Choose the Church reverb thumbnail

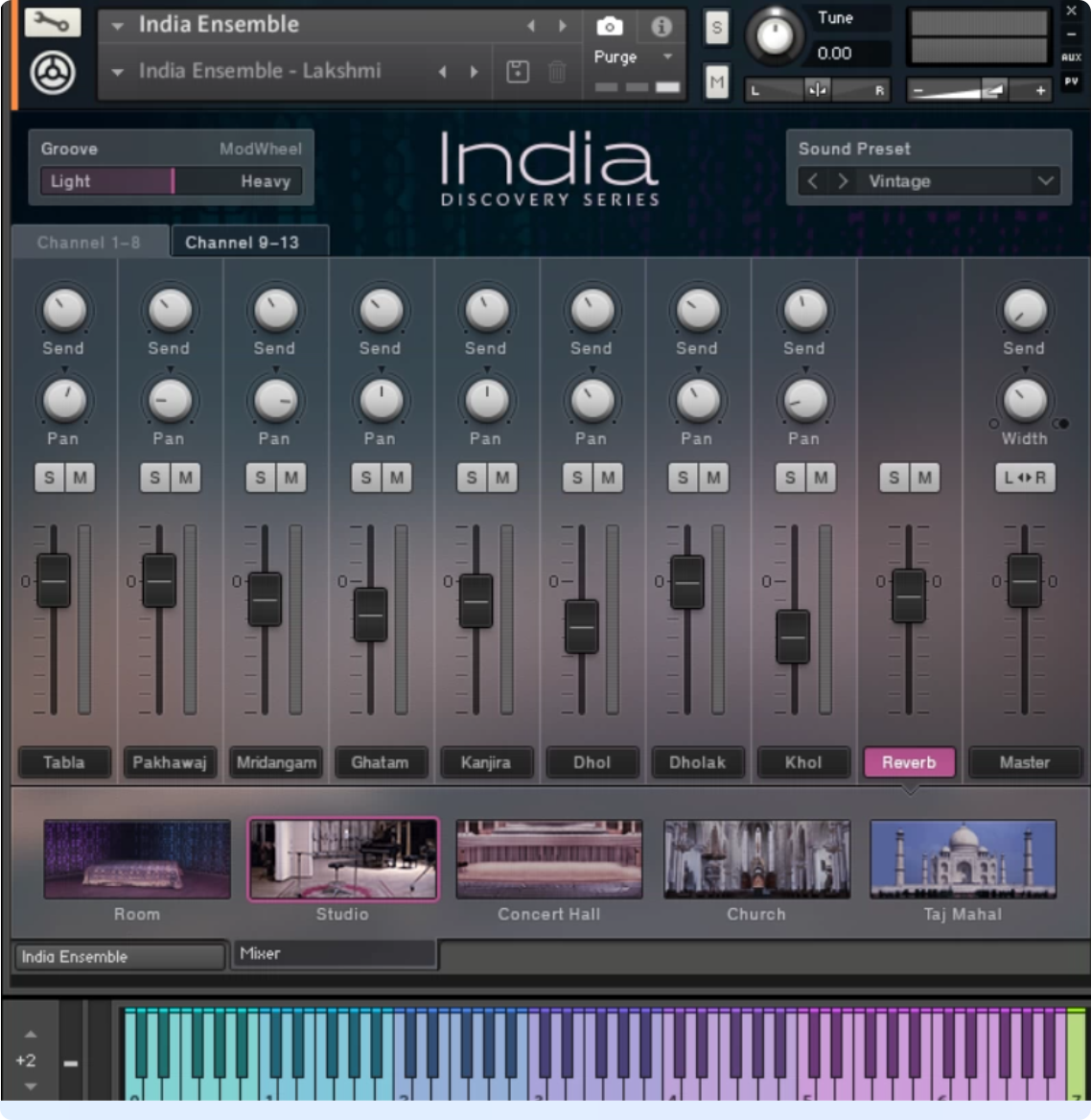[x=756, y=858]
